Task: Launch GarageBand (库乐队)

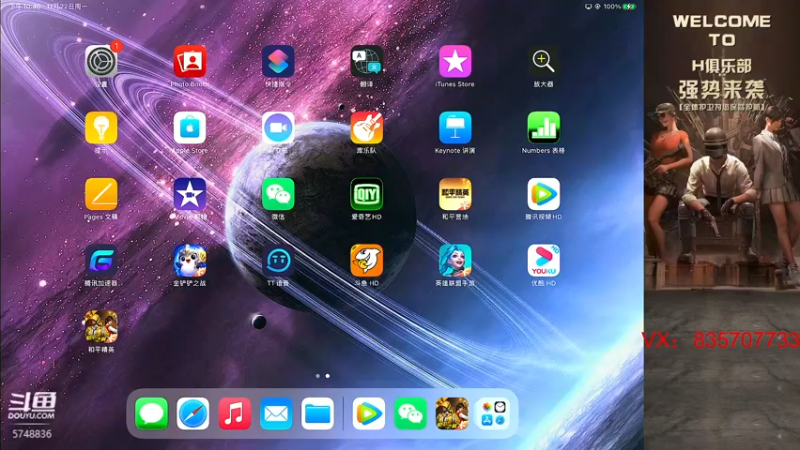Action: (x=366, y=128)
